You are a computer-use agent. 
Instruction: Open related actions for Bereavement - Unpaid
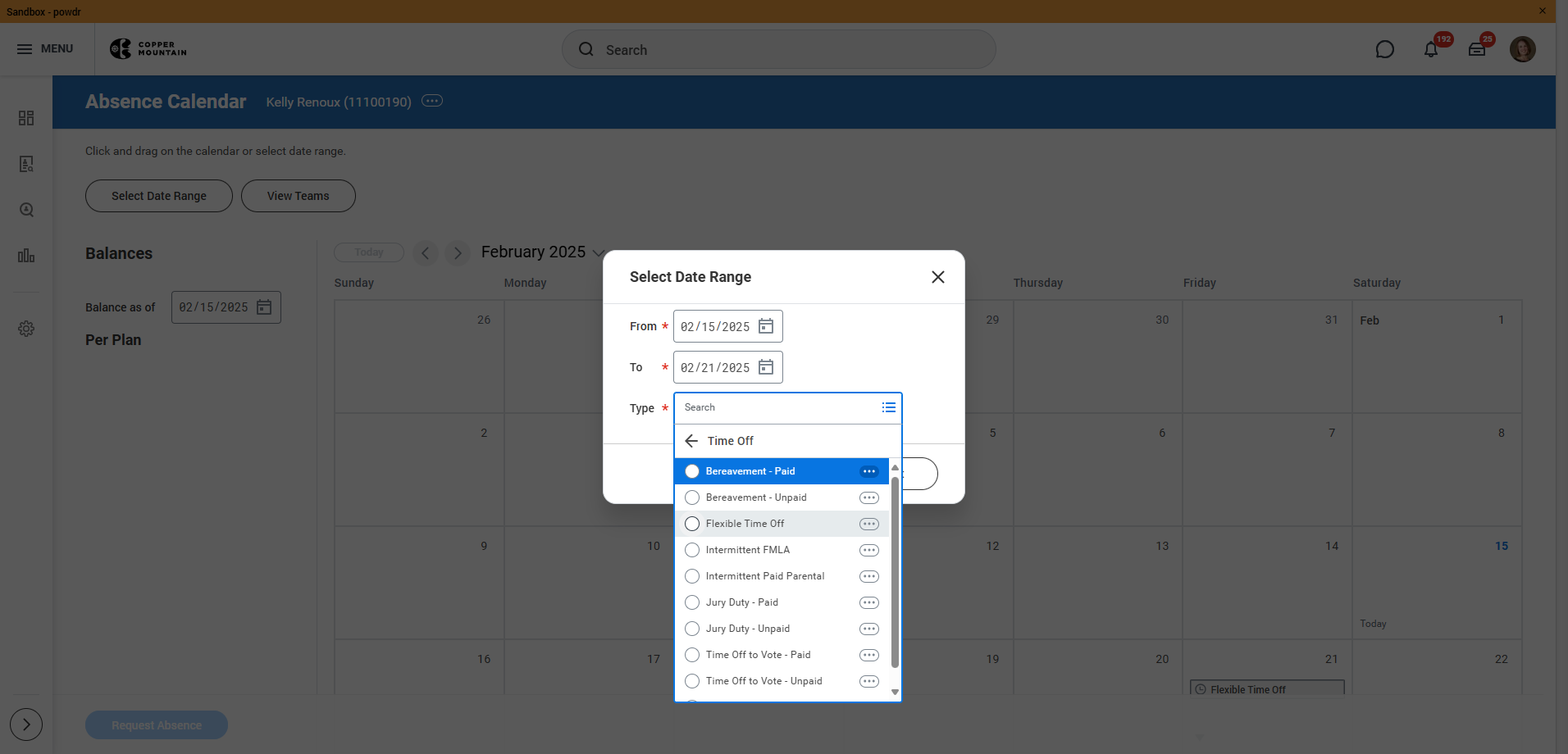click(x=869, y=497)
